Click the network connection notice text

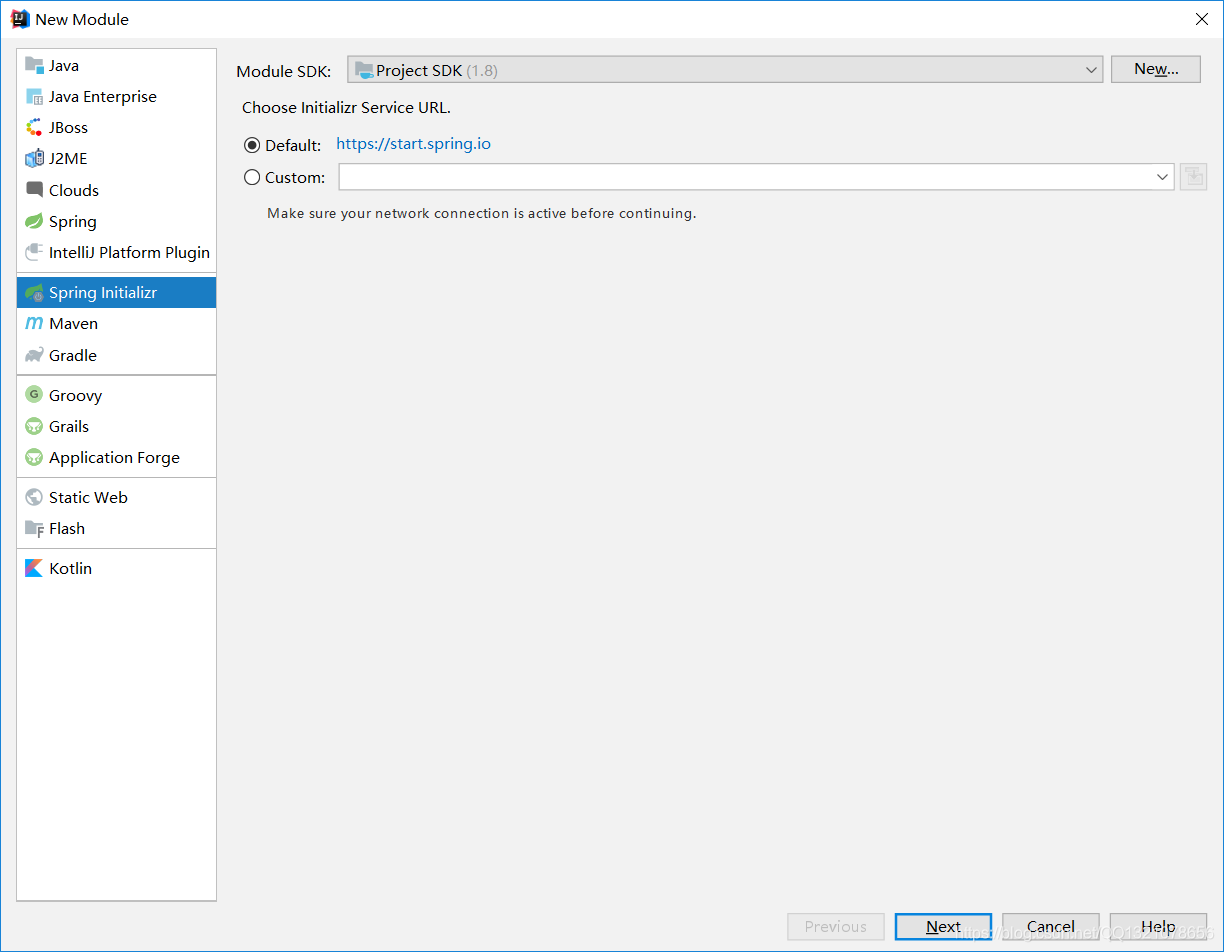pos(481,213)
